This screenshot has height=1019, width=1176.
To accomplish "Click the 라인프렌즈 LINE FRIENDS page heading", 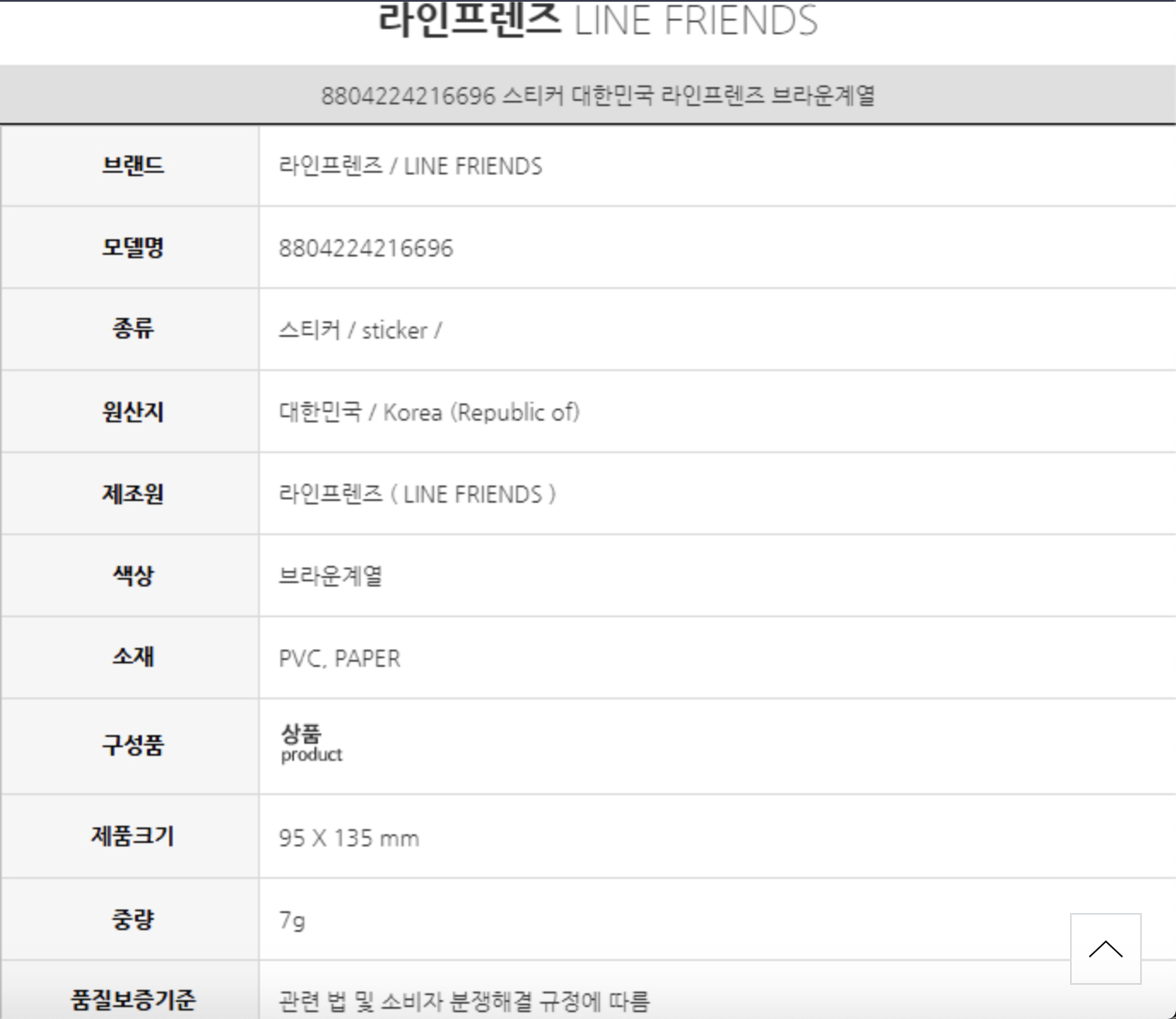I will pos(597,21).
